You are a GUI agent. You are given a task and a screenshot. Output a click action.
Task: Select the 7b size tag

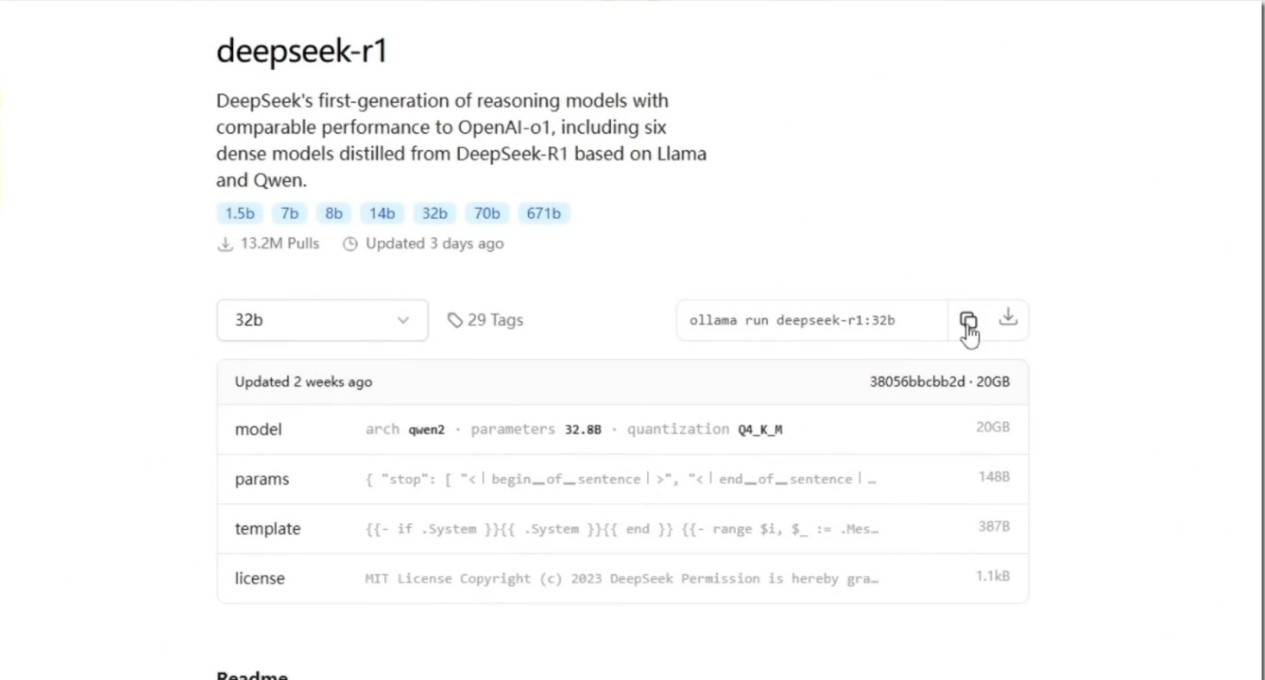click(x=289, y=213)
